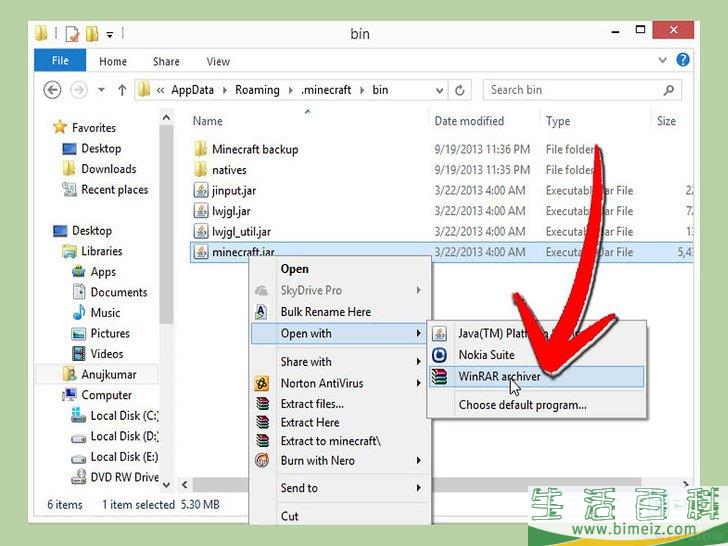Screen dimensions: 728x546
Task: Choose Bulk Rename Here menu entry
Action: click(x=325, y=312)
